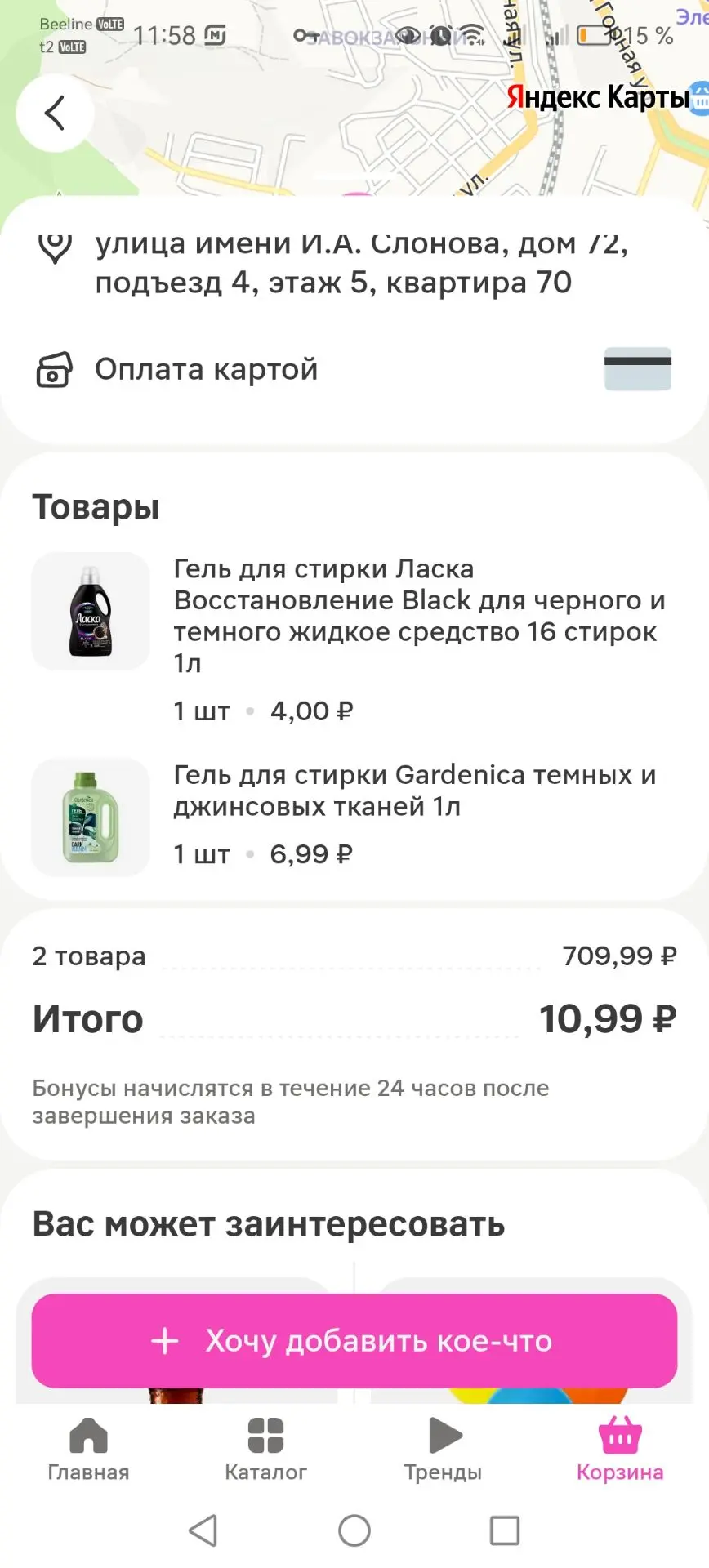Tap the Android home circle button
The width and height of the screenshot is (709, 1568).
(354, 1530)
